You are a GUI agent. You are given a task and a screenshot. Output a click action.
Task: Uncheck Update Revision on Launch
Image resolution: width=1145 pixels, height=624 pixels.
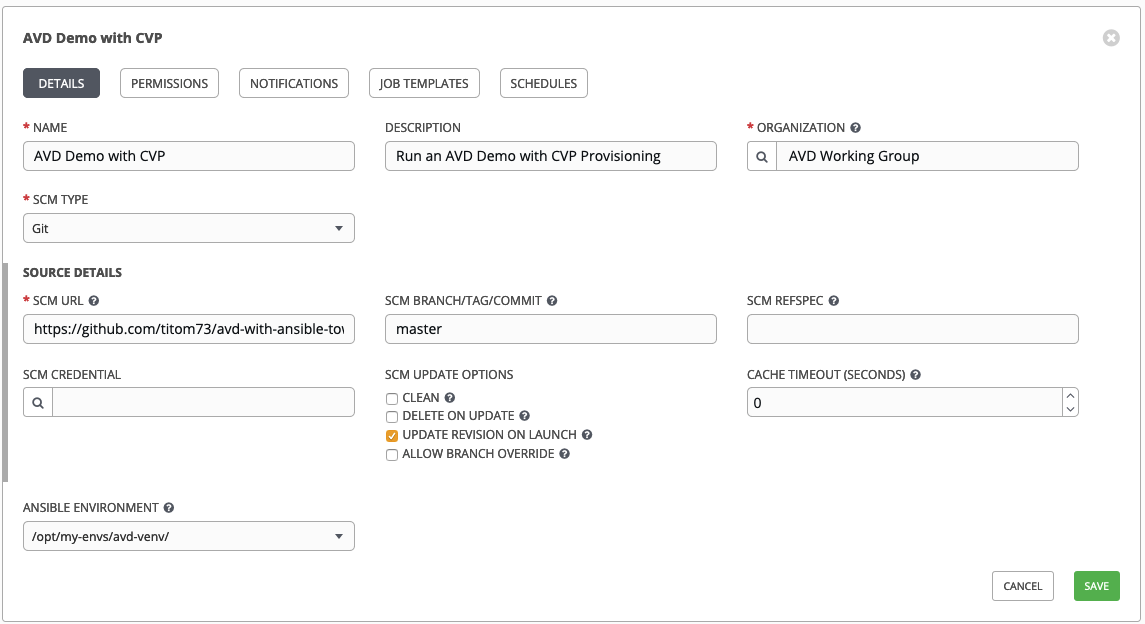coord(392,435)
